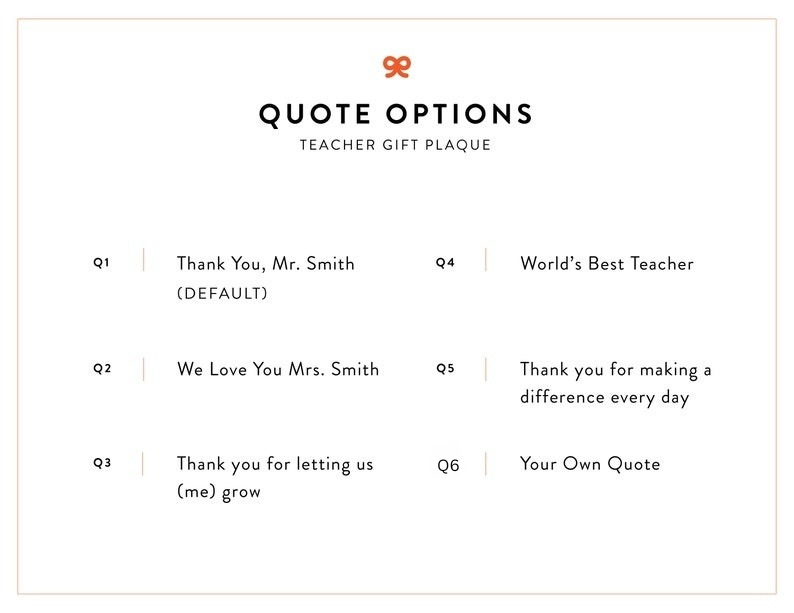Select the Q1 label

[102, 263]
